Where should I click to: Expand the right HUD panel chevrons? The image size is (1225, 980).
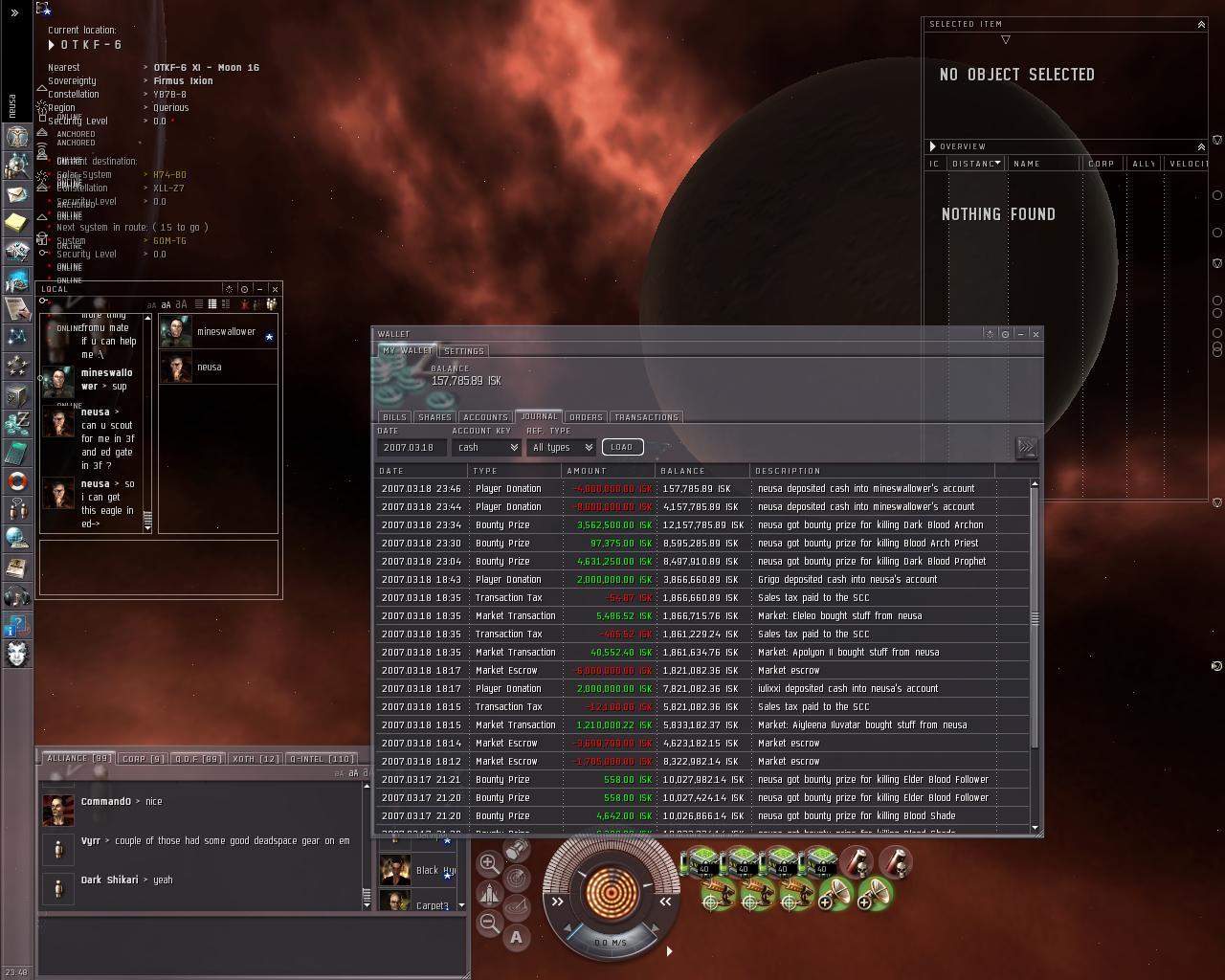(x=665, y=901)
